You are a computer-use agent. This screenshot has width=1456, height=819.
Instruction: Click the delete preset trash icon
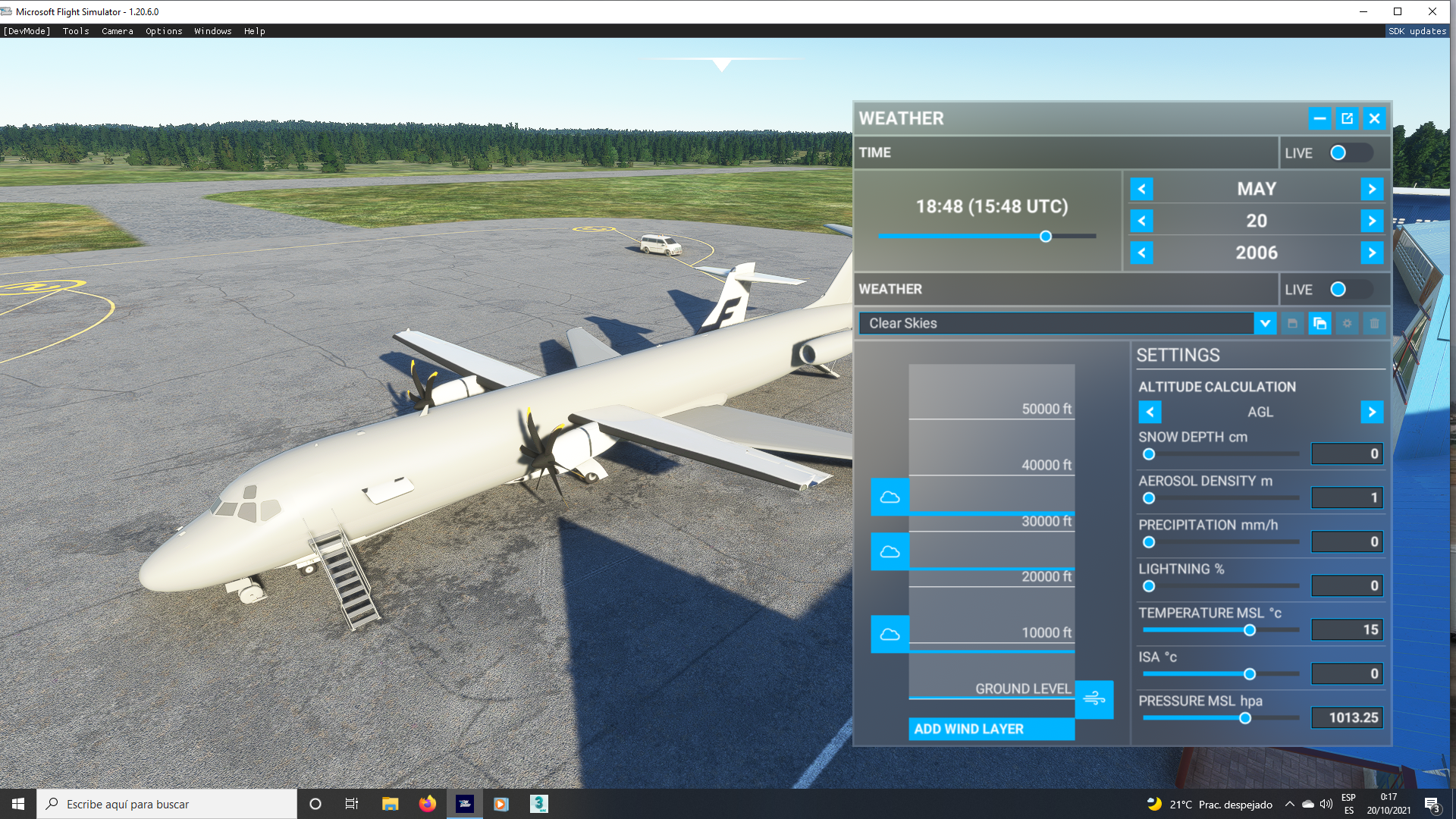click(1374, 324)
